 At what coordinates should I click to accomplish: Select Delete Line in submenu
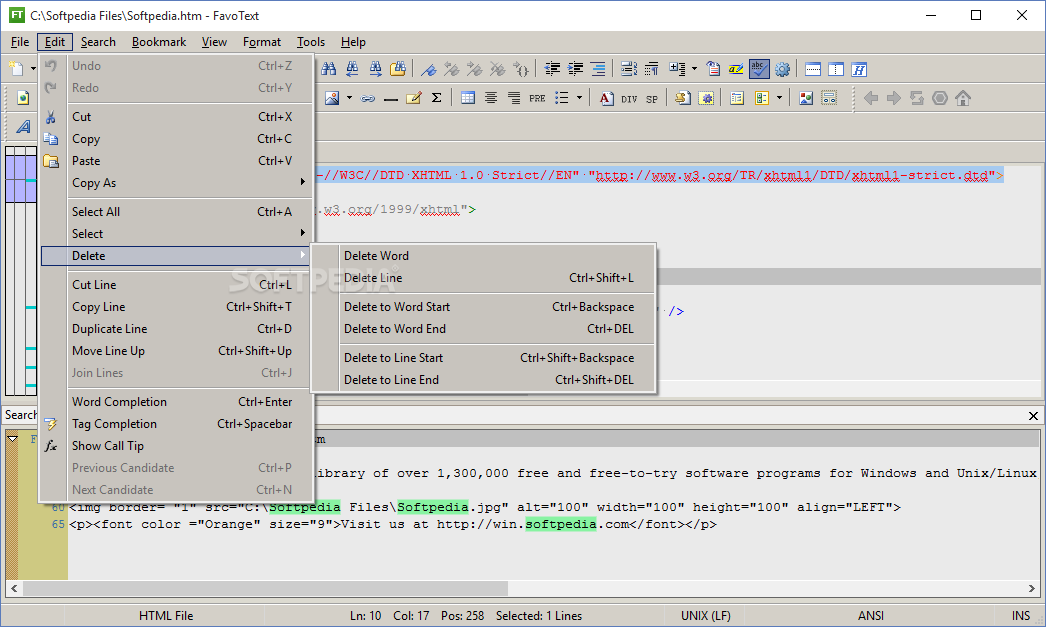(484, 277)
